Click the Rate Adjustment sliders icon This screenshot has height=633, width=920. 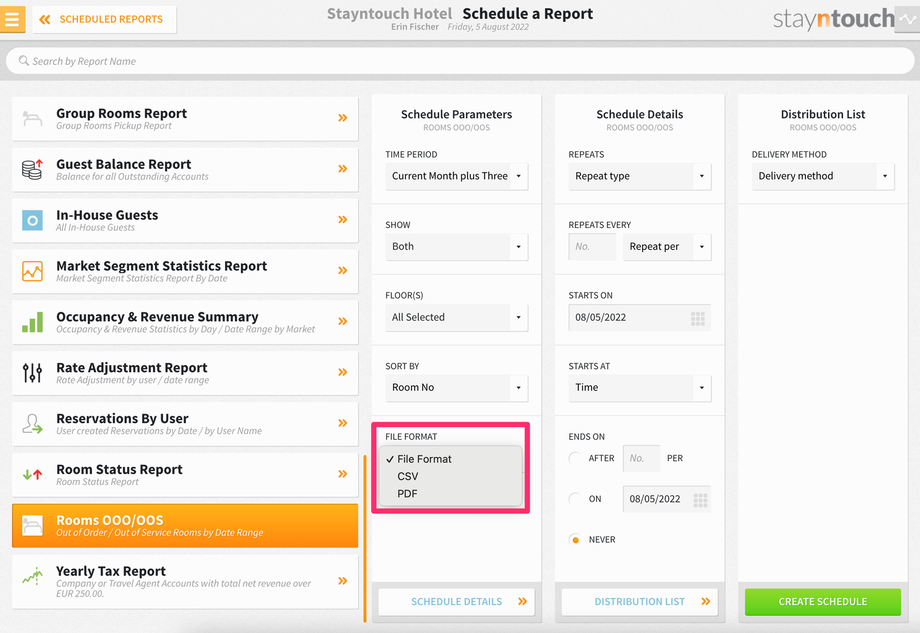tap(32, 373)
